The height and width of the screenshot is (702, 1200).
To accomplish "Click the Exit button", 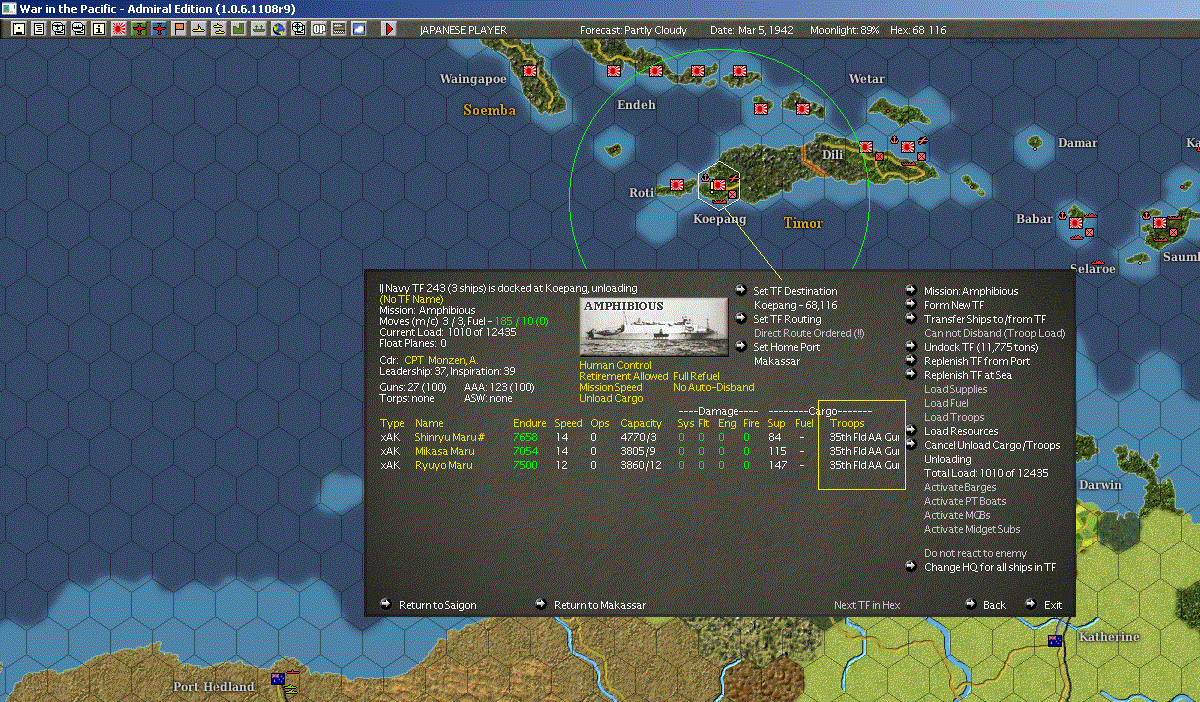I will click(x=1053, y=605).
